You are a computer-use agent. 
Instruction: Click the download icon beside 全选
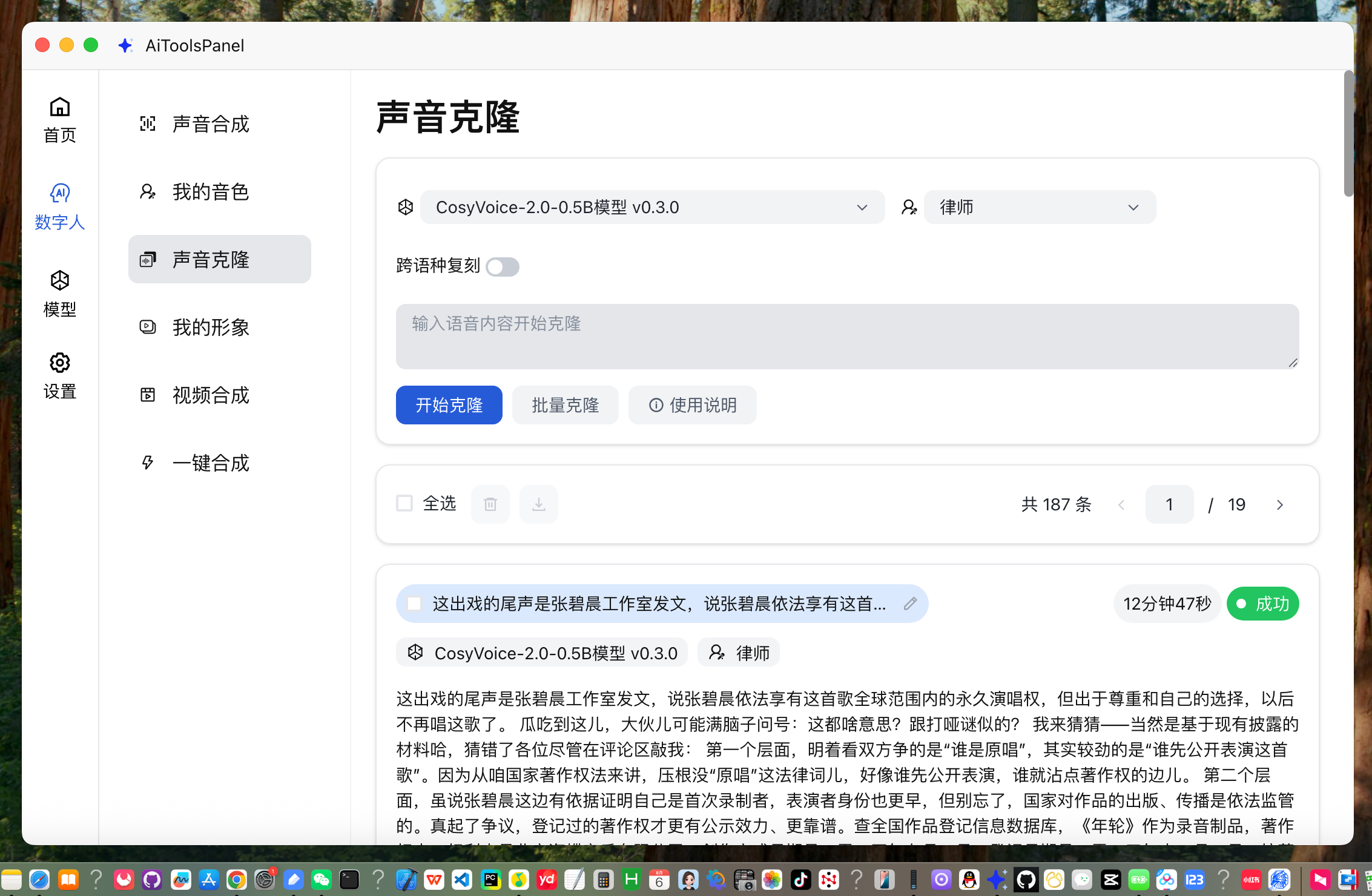tap(539, 504)
